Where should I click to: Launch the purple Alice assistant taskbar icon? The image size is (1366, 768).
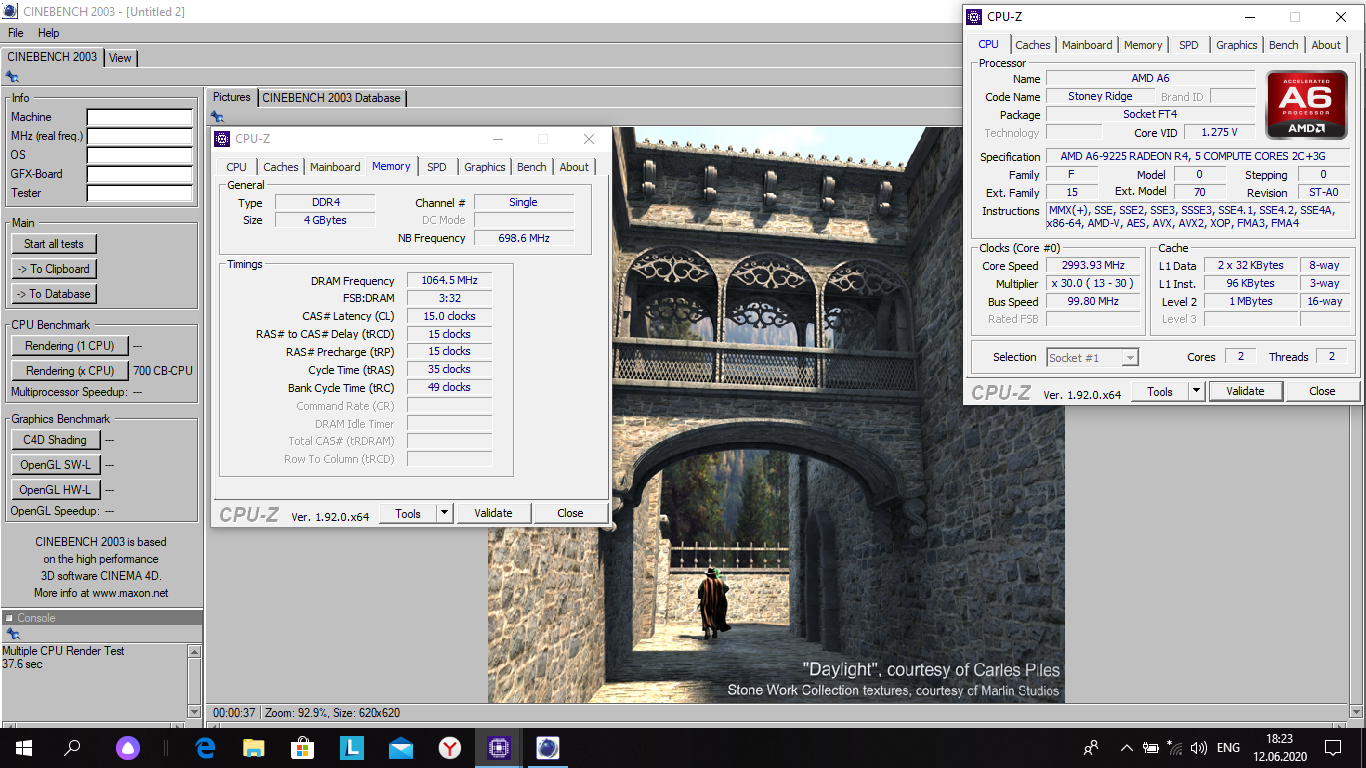coord(128,748)
